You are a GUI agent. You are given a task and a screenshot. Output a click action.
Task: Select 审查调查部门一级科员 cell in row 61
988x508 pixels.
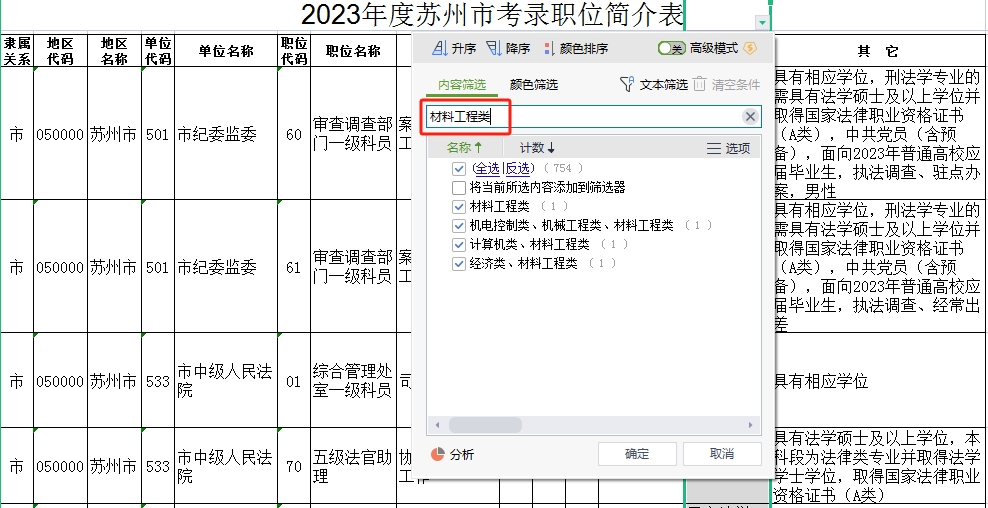pyautogui.click(x=353, y=267)
